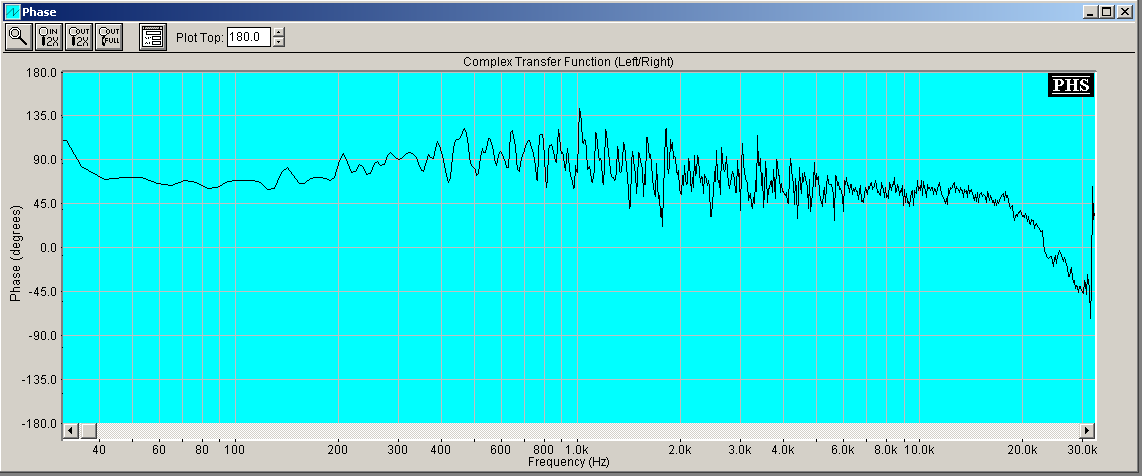Image resolution: width=1142 pixels, height=476 pixels.
Task: Click the 0.0 y-axis value
Action: pos(47,248)
